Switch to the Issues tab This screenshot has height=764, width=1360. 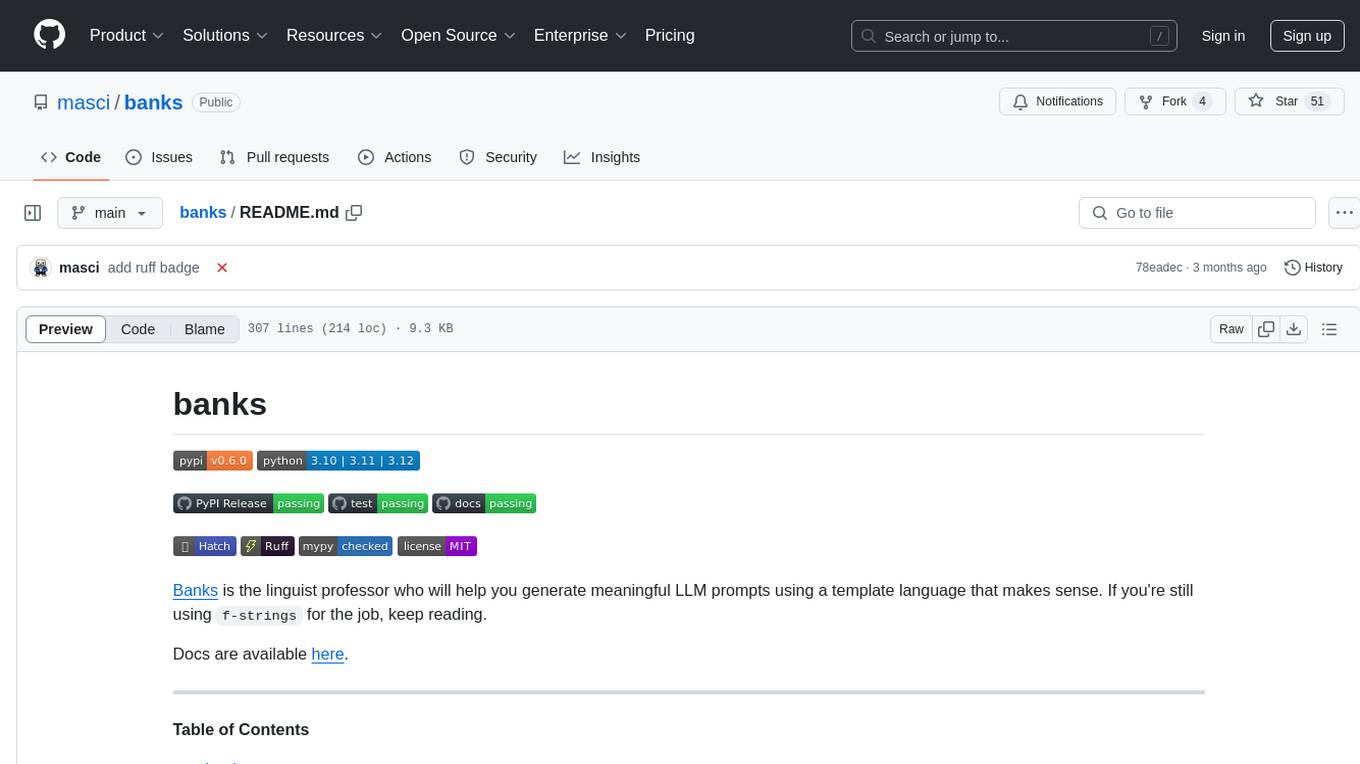[159, 157]
